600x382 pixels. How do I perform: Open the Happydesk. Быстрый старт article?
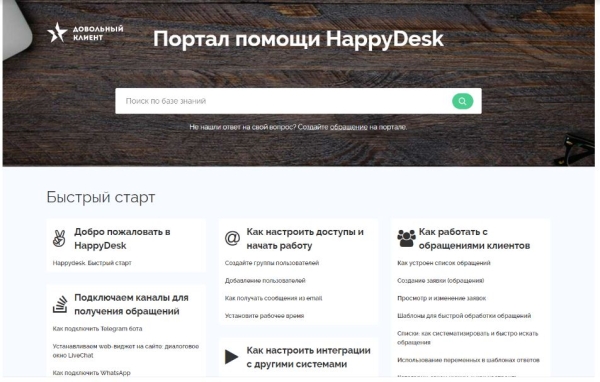point(92,263)
